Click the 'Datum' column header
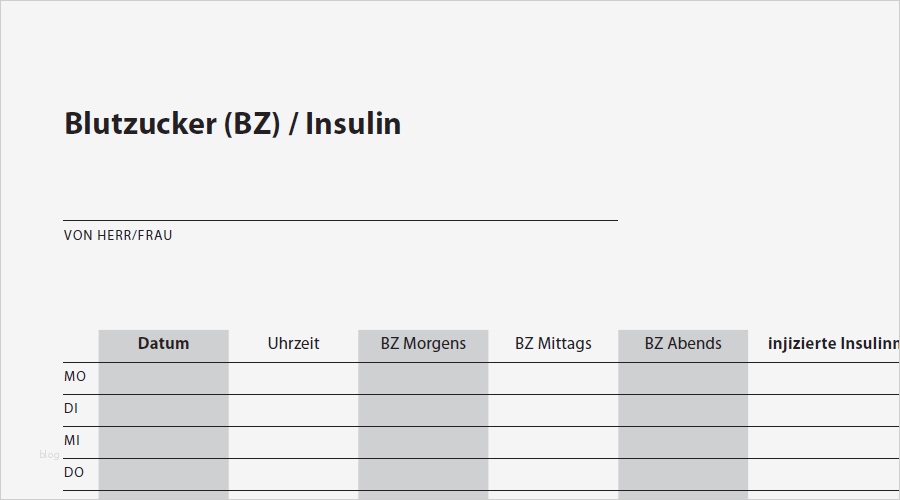This screenshot has height=500, width=900. point(163,344)
